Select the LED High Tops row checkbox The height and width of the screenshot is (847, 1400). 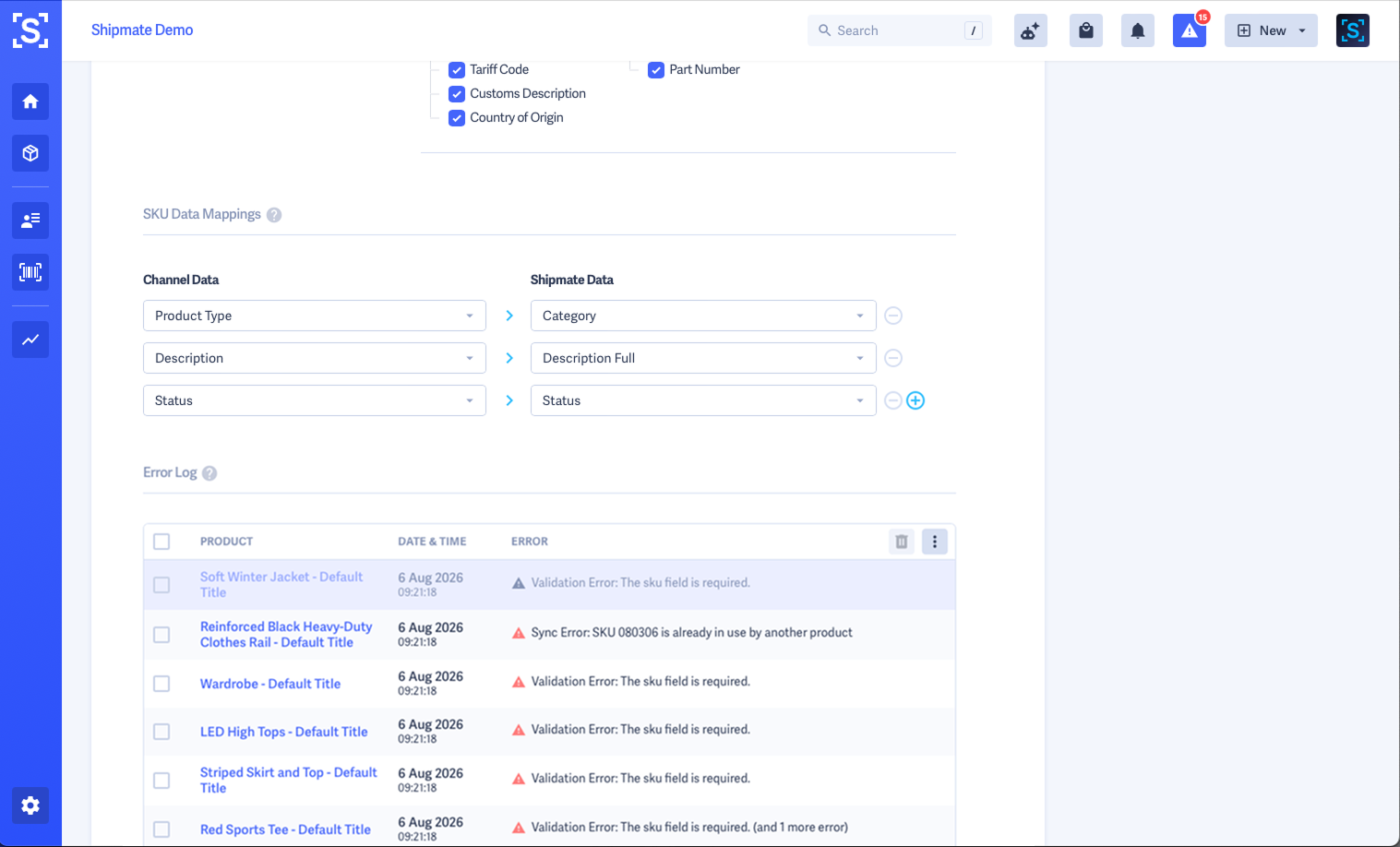[162, 732]
